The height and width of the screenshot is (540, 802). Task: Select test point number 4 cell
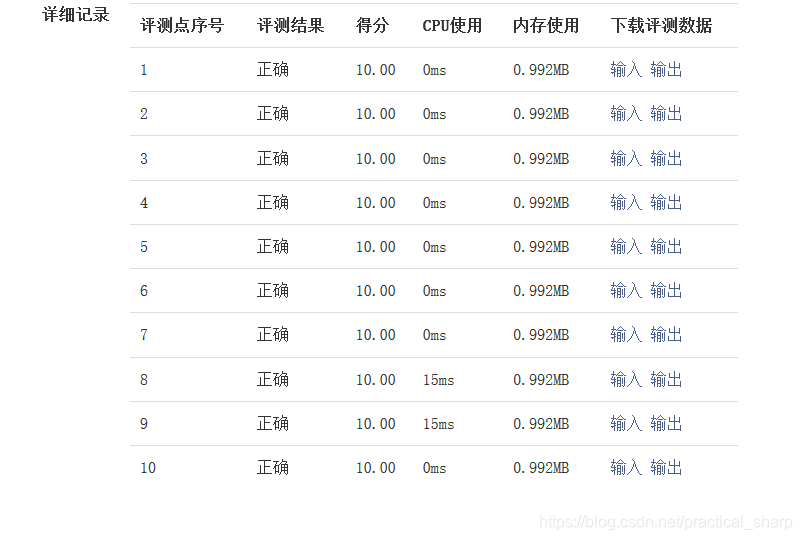[x=144, y=203]
